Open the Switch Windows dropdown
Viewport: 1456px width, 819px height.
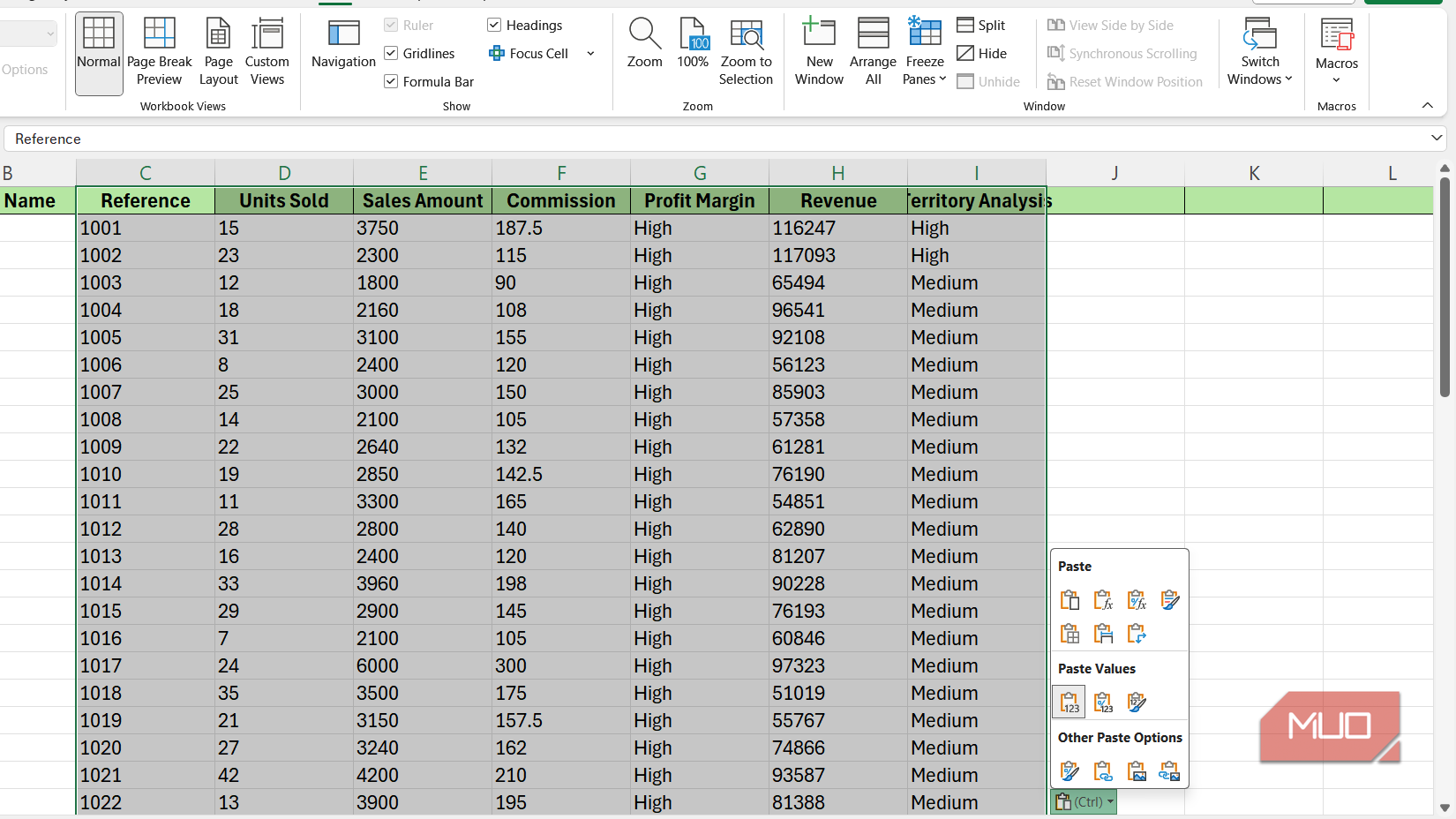coord(1259,53)
